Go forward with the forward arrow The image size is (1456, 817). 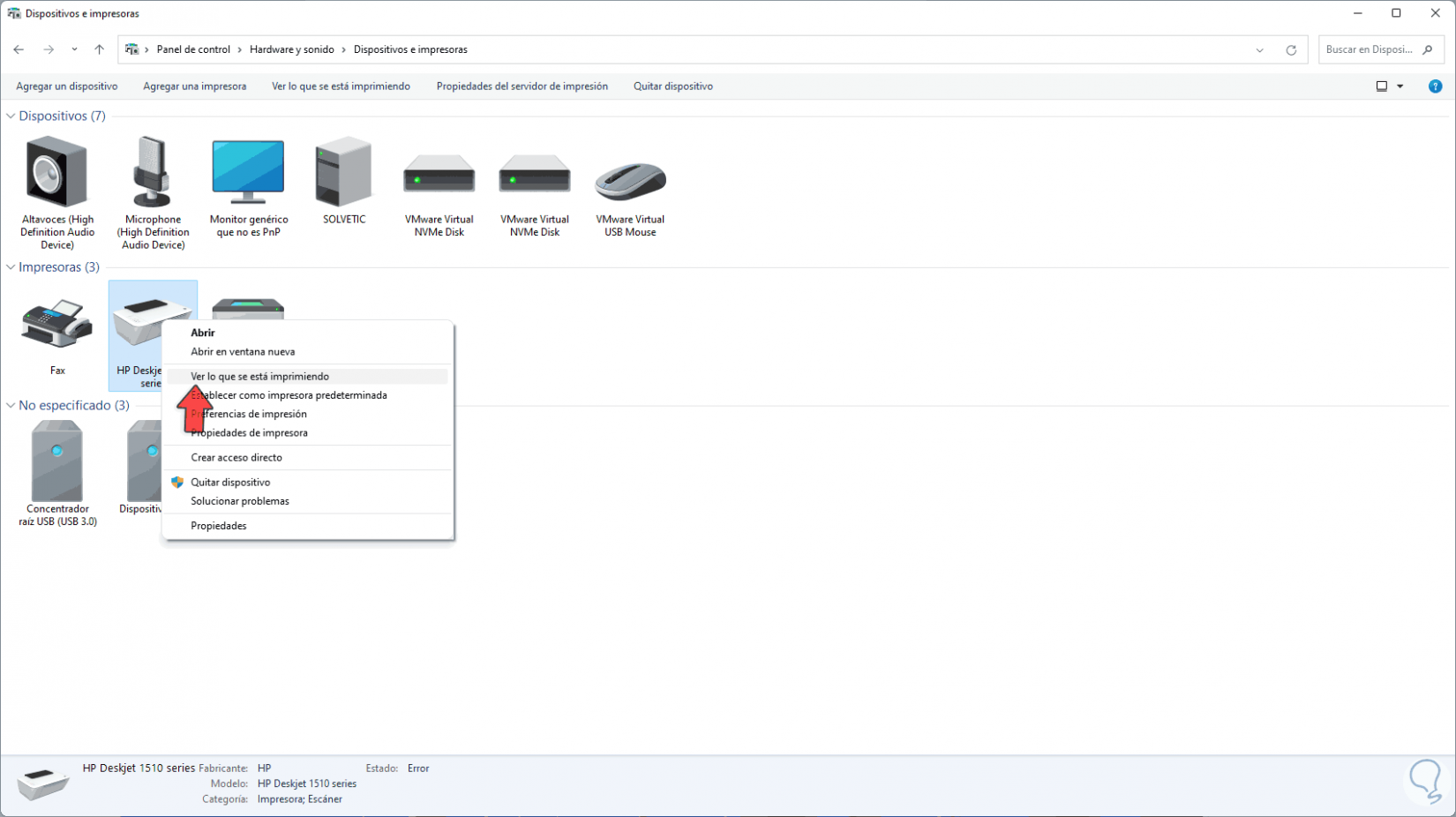tap(49, 50)
